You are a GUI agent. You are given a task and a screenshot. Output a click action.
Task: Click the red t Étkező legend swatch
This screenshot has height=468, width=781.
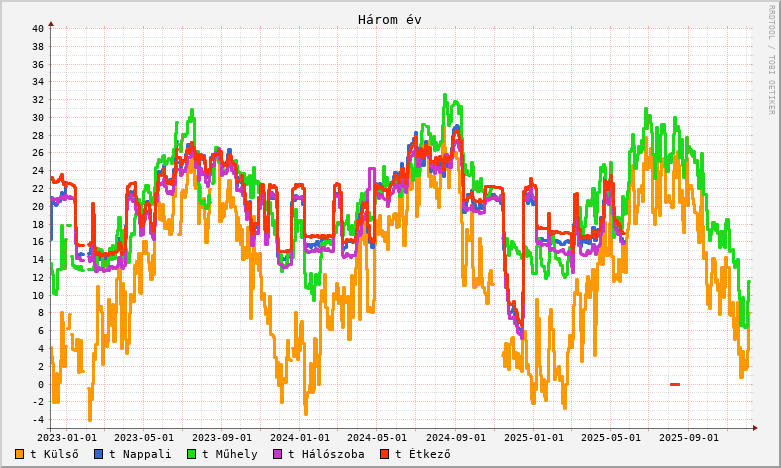click(x=385, y=454)
